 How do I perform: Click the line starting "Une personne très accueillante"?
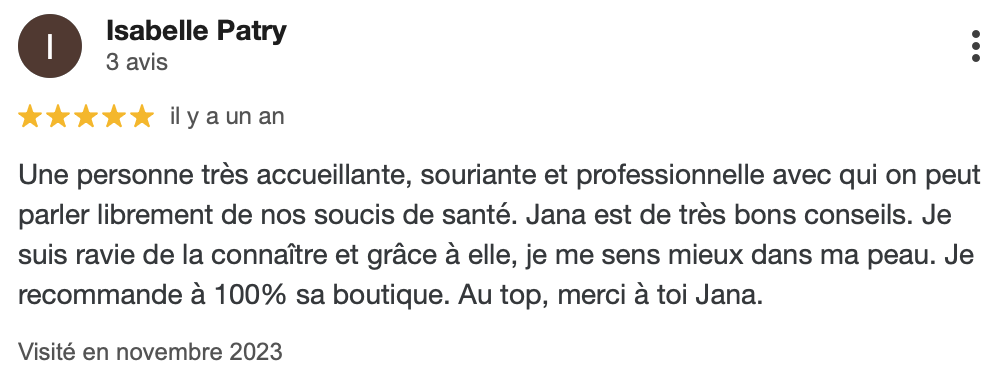(x=500, y=176)
